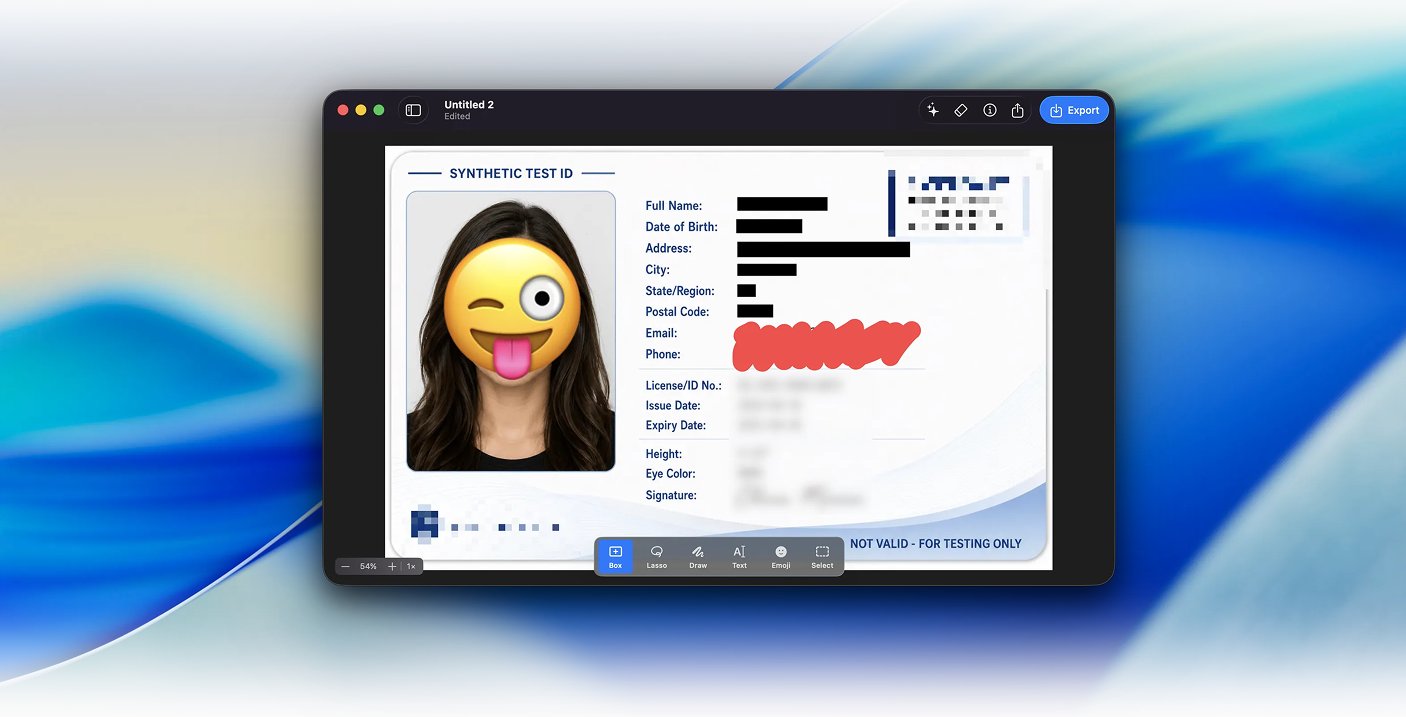Click the NOT VALID - FOR TESTING ONLY text
Screen dimensions: 1406x717
(936, 544)
